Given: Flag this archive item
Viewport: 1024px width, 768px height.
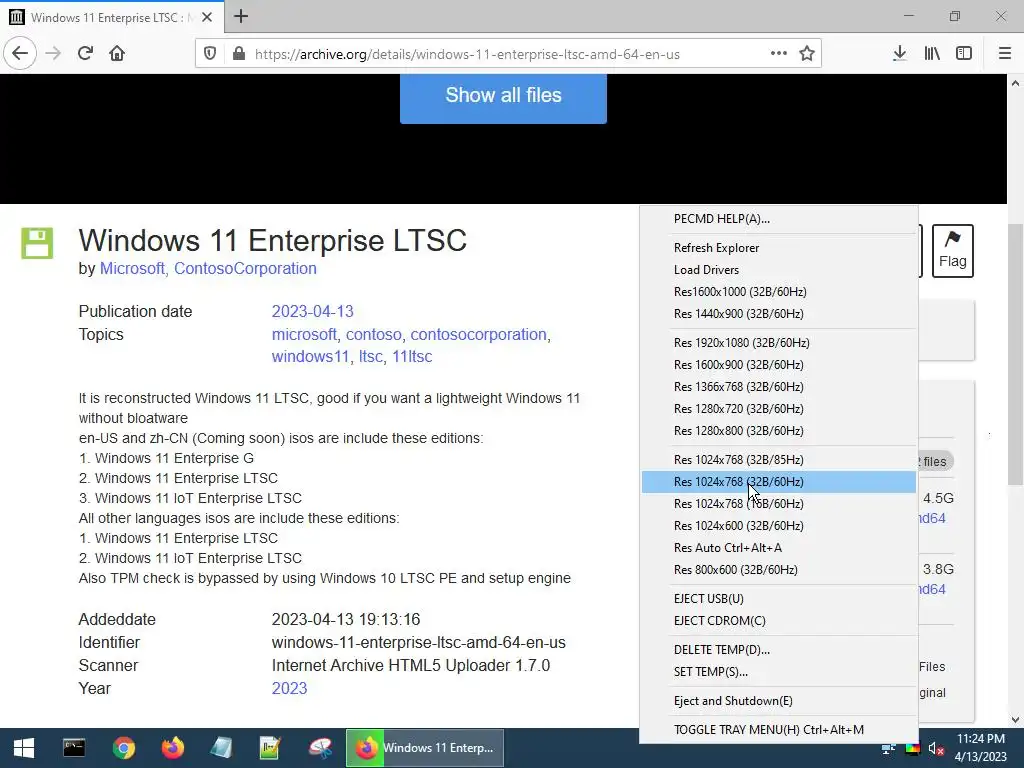Looking at the screenshot, I should (x=952, y=251).
